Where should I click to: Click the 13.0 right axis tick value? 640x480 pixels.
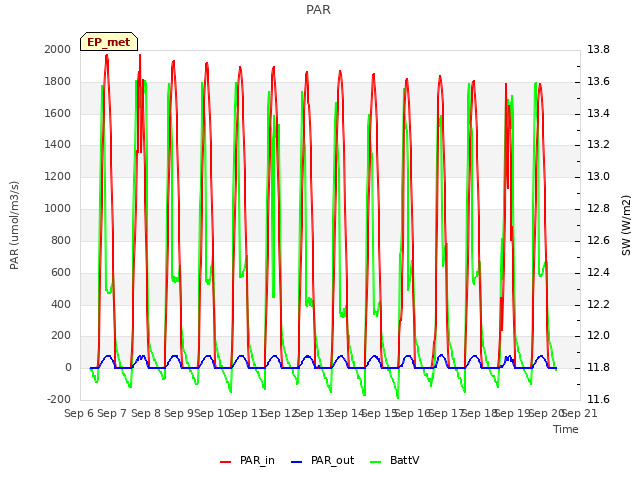click(x=598, y=177)
